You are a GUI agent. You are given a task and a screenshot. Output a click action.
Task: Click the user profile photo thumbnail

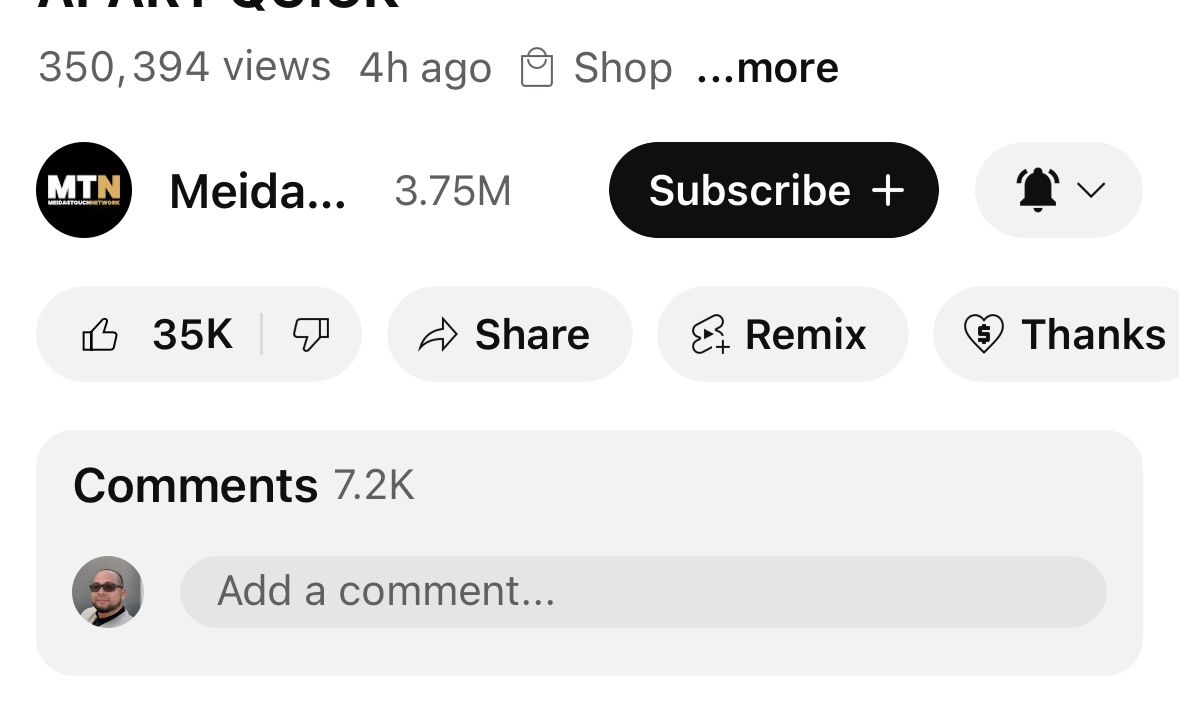coord(108,592)
